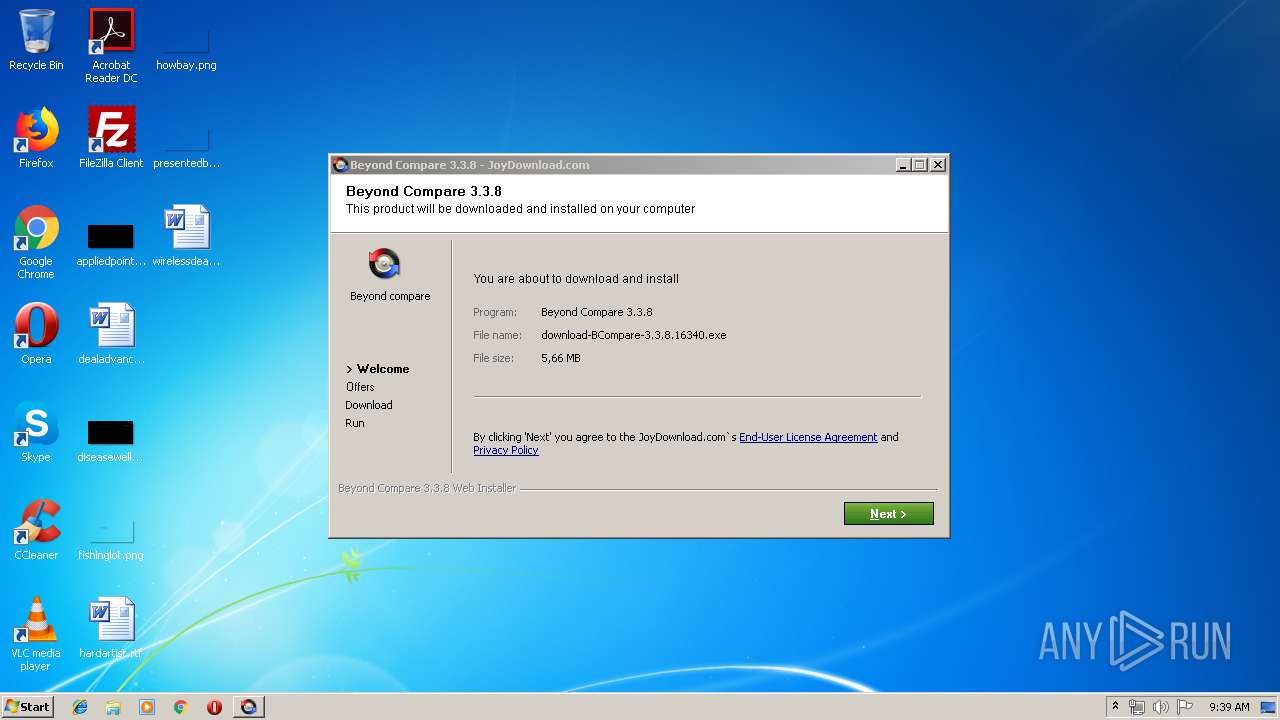
Task: Launch Opera desktop shortcut
Action: [36, 334]
